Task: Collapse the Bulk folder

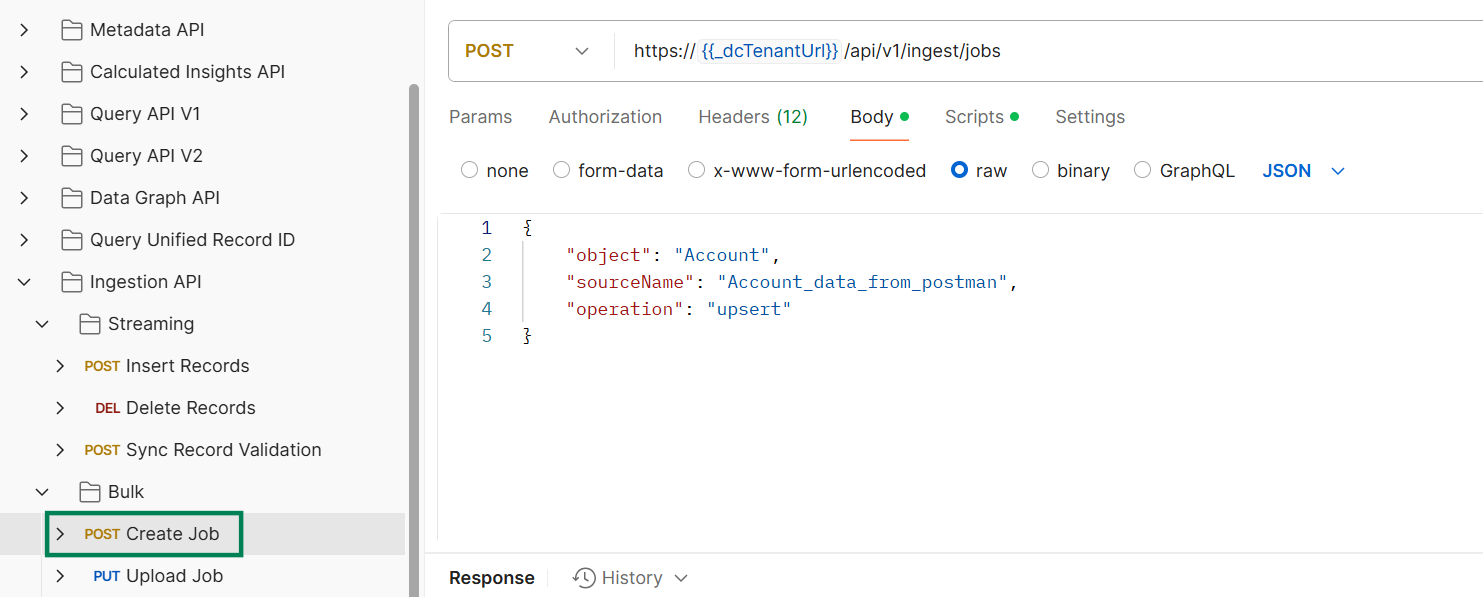Action: pyautogui.click(x=42, y=491)
